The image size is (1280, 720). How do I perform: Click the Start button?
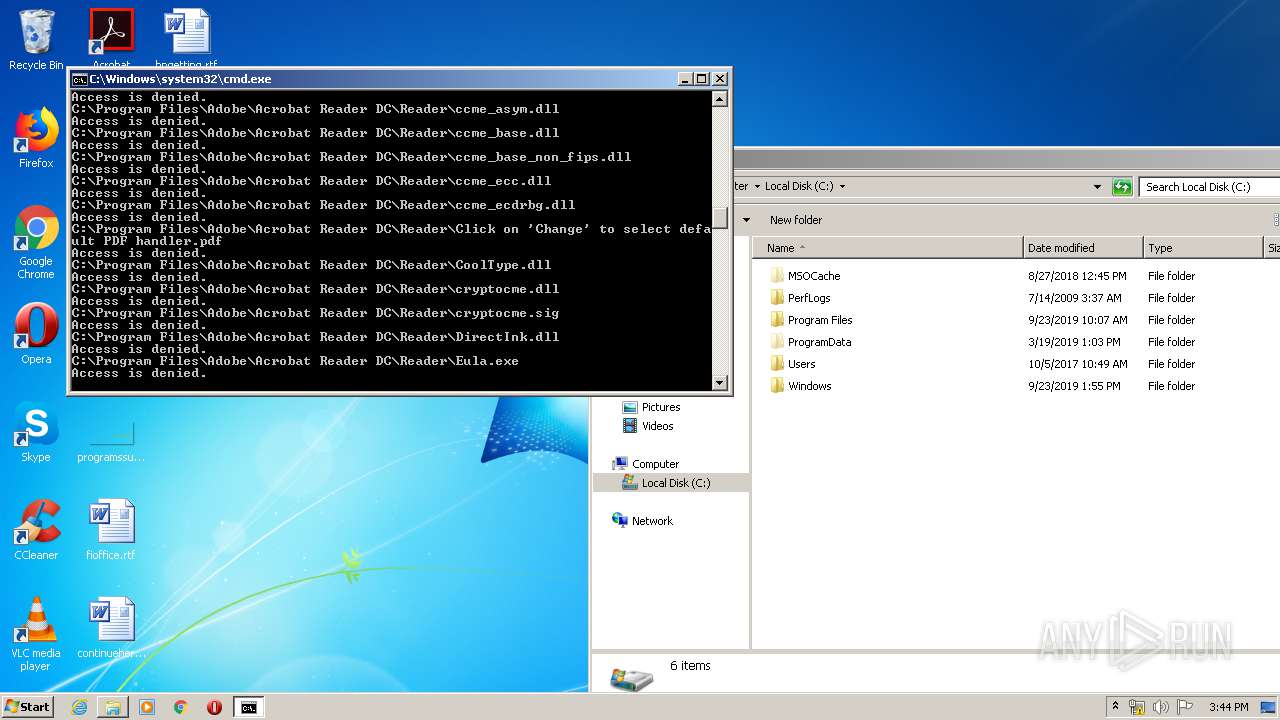[27, 706]
